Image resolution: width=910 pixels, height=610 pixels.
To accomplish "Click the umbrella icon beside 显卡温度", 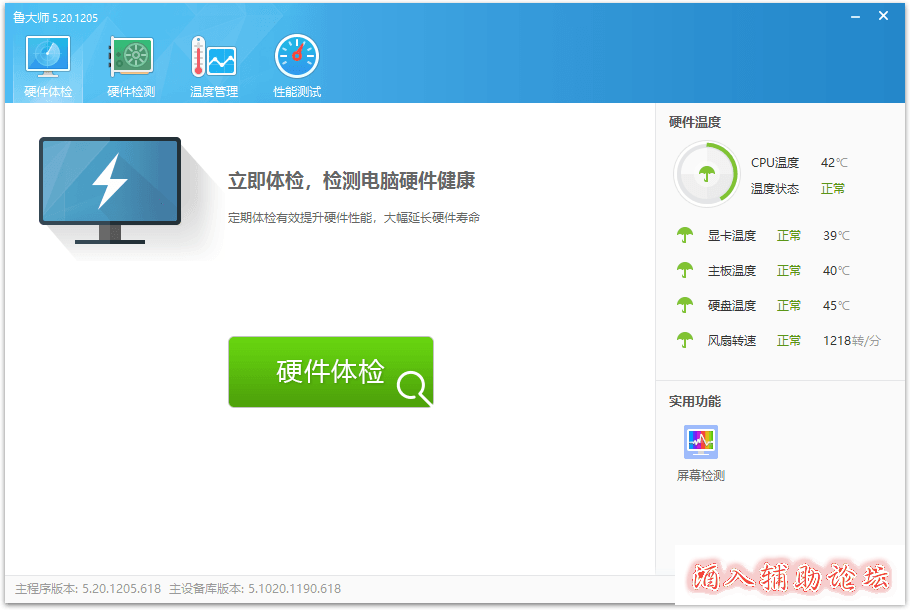I will 685,235.
